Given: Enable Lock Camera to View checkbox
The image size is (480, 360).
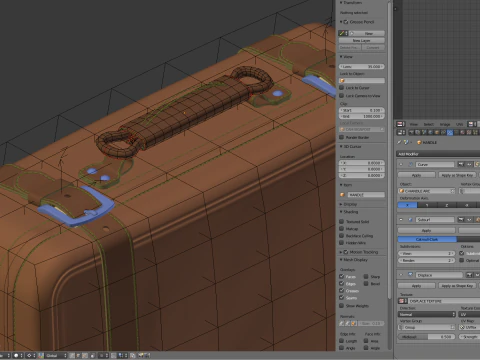Looking at the screenshot, I should pos(341,96).
